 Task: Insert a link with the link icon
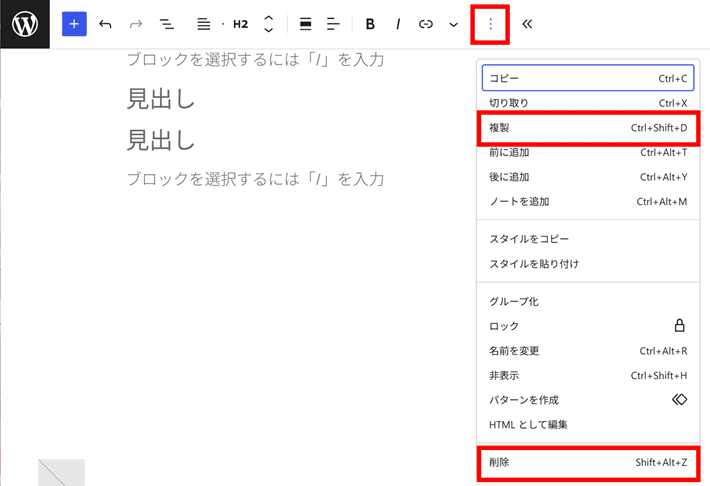click(426, 24)
